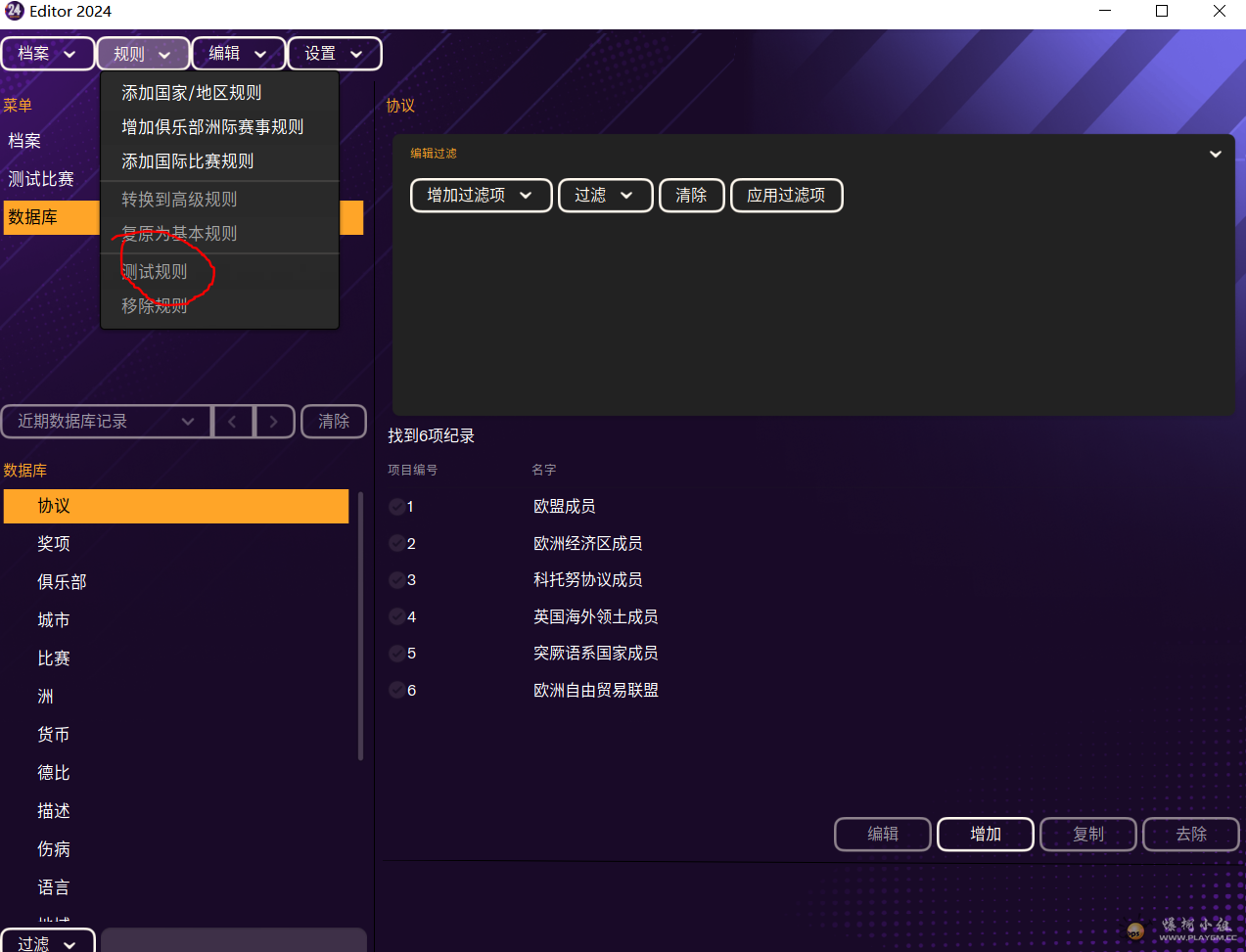The width and height of the screenshot is (1246, 952).
Task: Click the next record arrow button
Action: coord(274,422)
